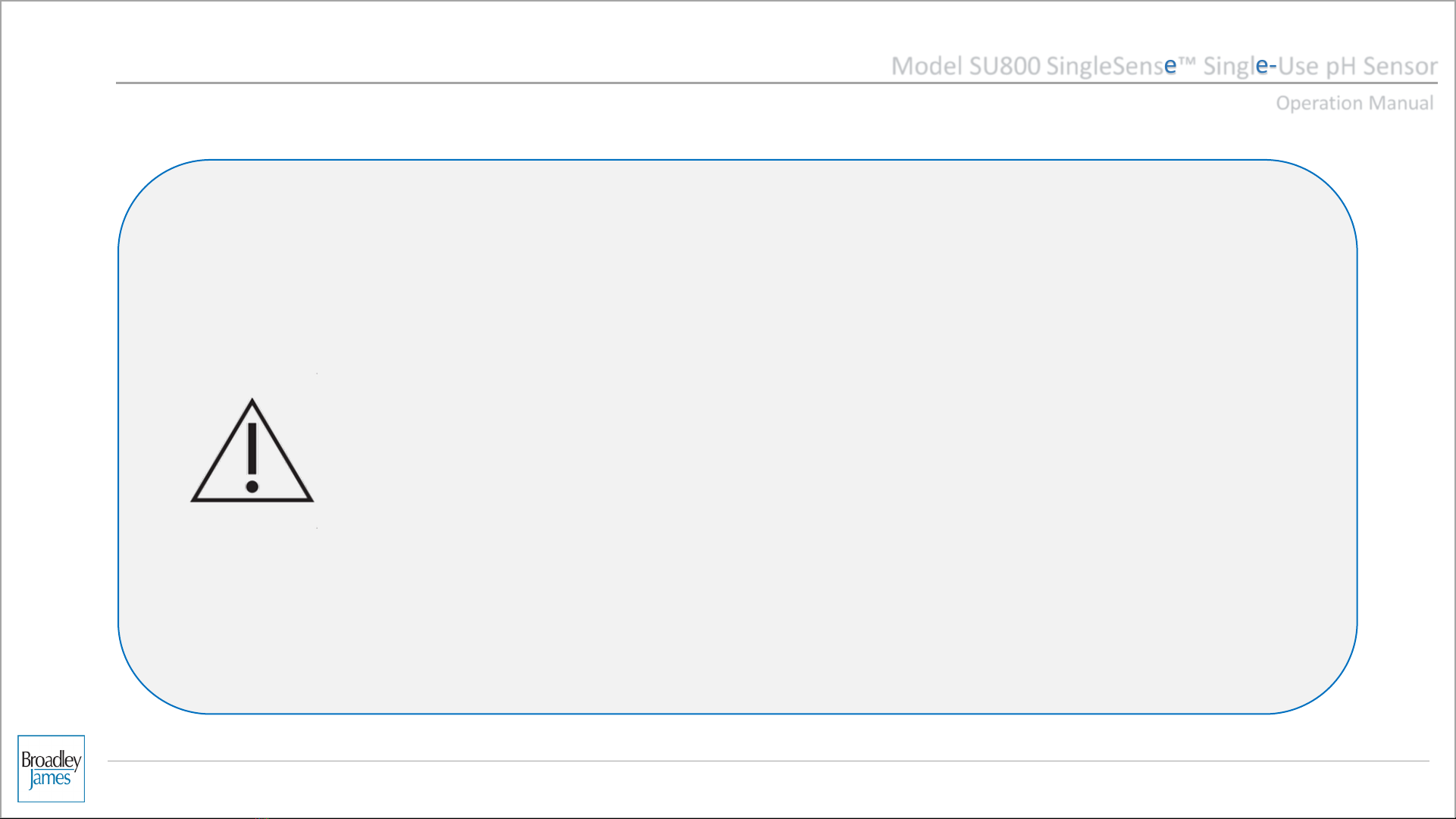The width and height of the screenshot is (1456, 819).
Task: Select the Operation Manual subtitle
Action: 1354,103
